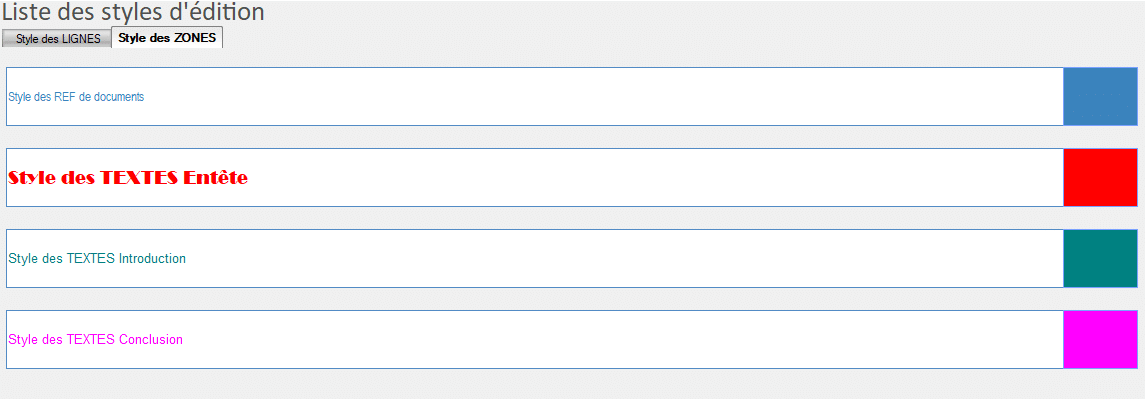The image size is (1145, 399).
Task: Switch to the Style des LIGNES tab
Action: click(57, 39)
